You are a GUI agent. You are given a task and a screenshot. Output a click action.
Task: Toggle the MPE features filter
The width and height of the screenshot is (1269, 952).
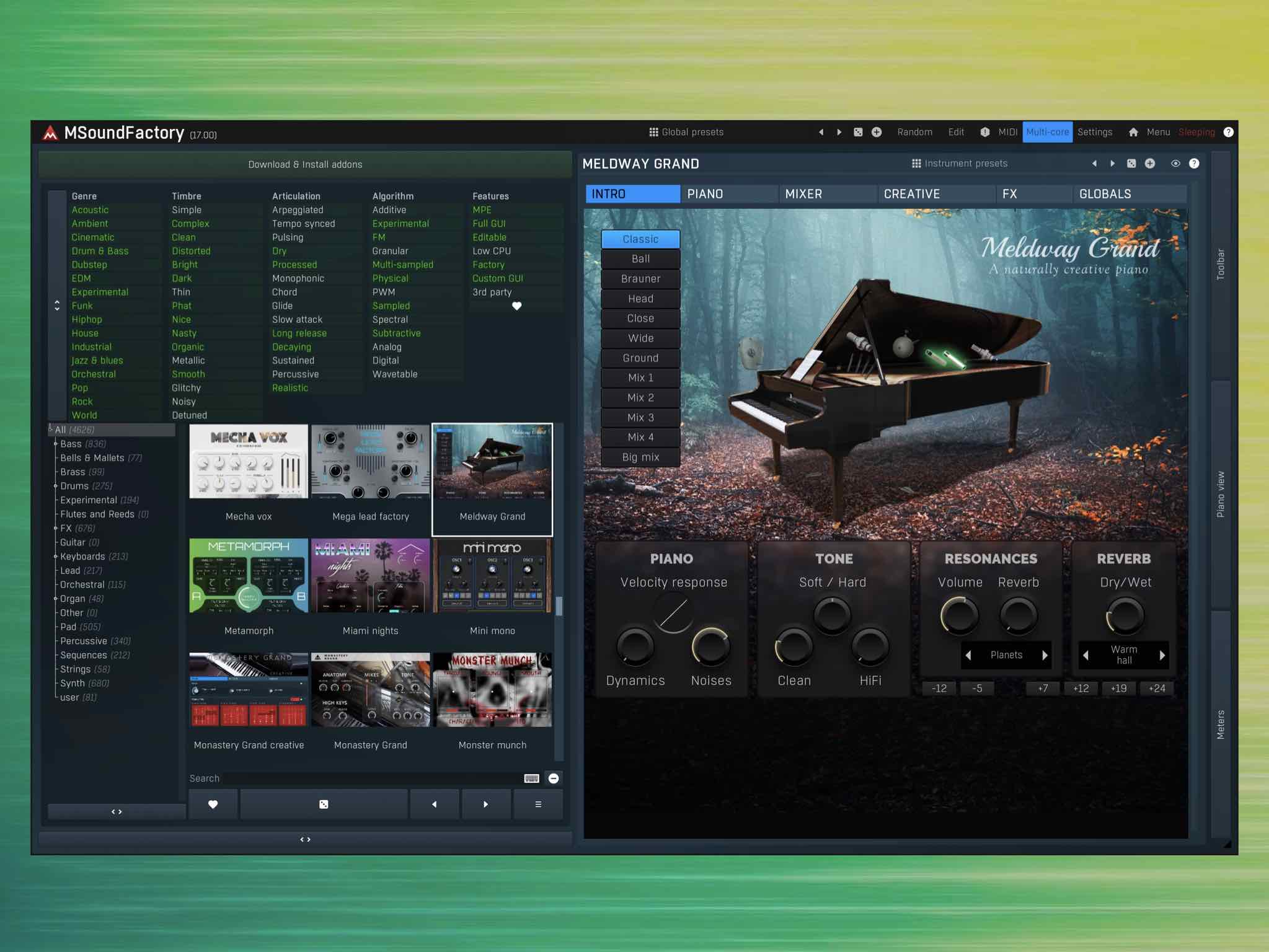(x=482, y=210)
